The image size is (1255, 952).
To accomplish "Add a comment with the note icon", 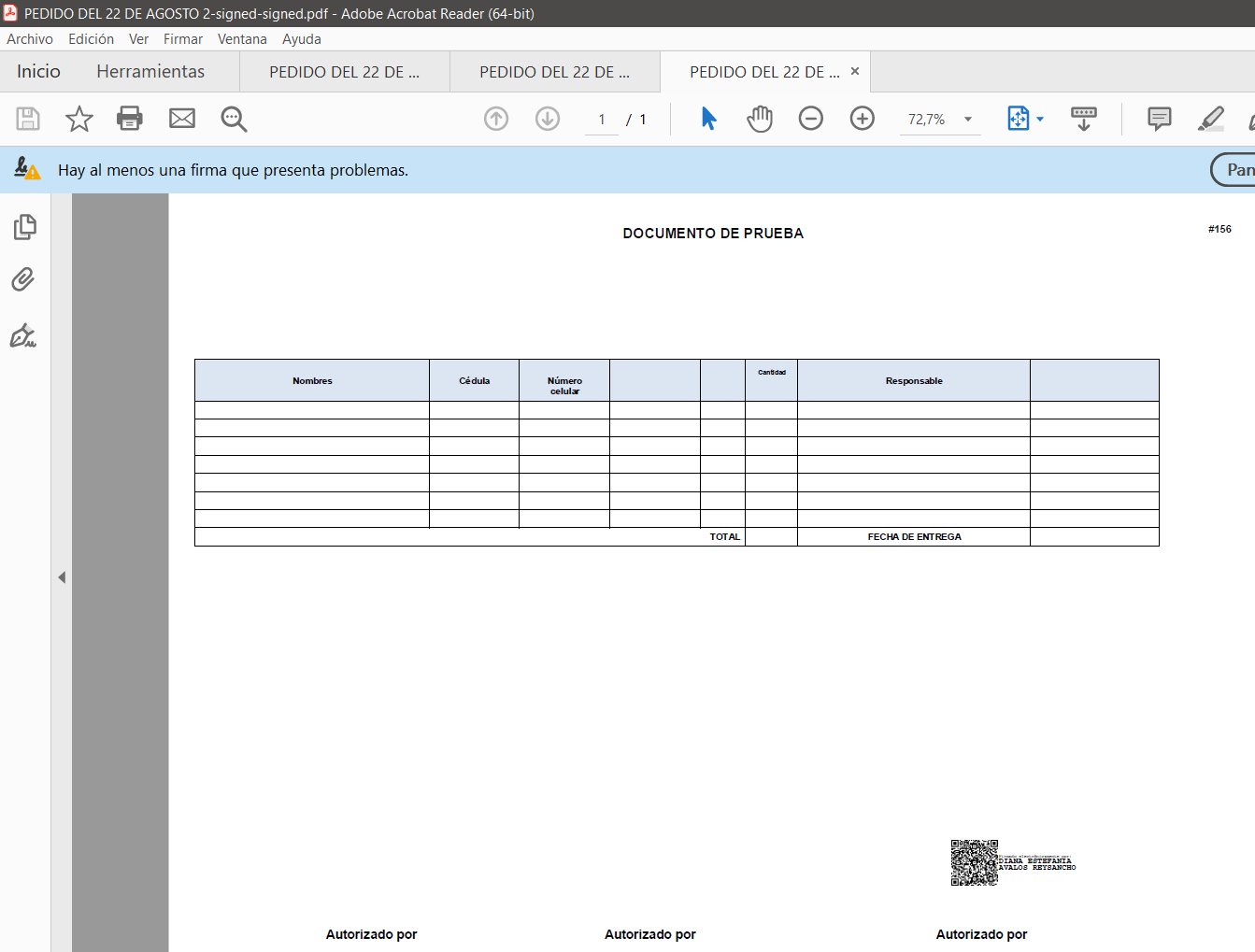I will [x=1160, y=119].
